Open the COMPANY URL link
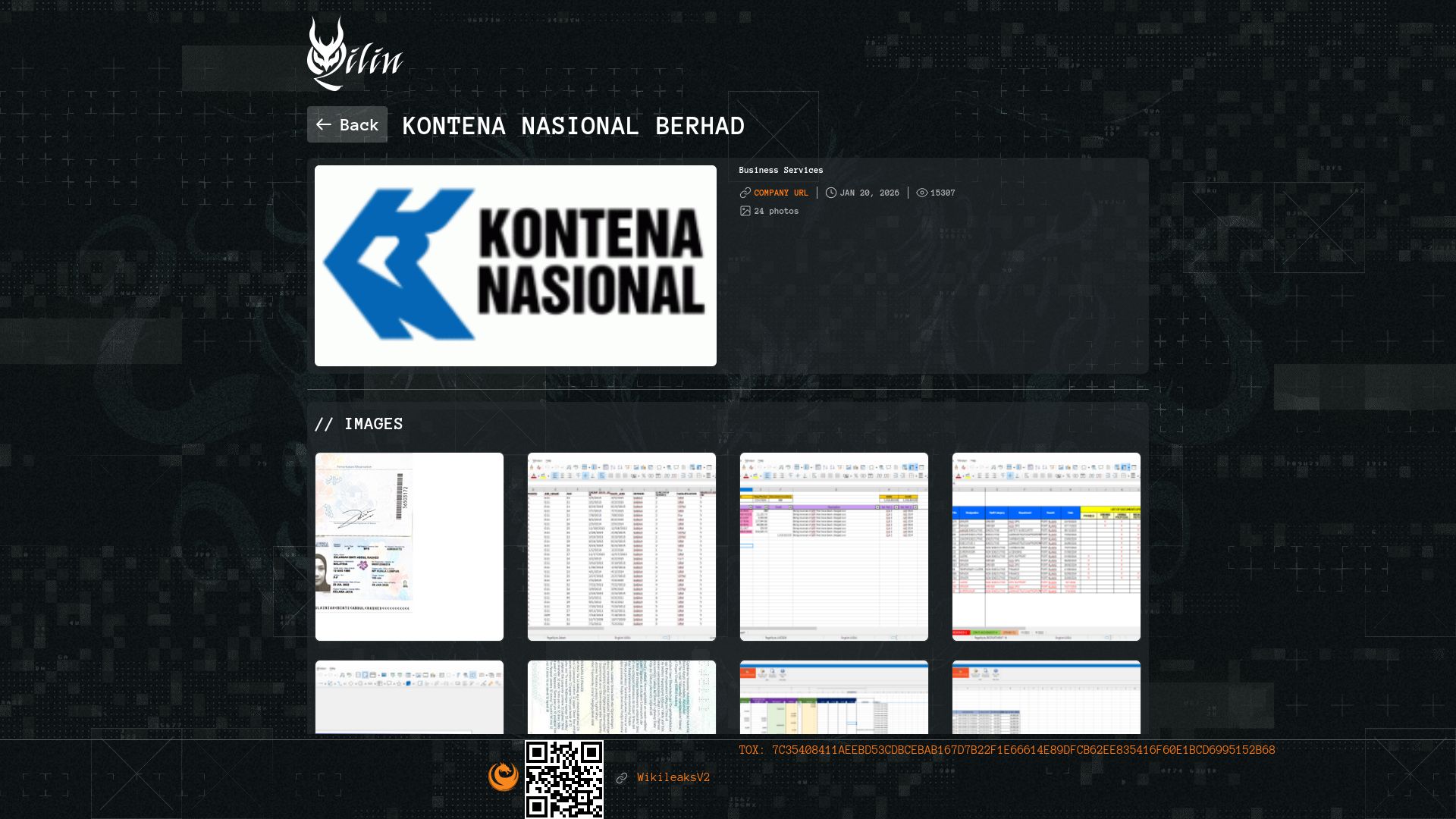Viewport: 1456px width, 819px height. click(780, 193)
